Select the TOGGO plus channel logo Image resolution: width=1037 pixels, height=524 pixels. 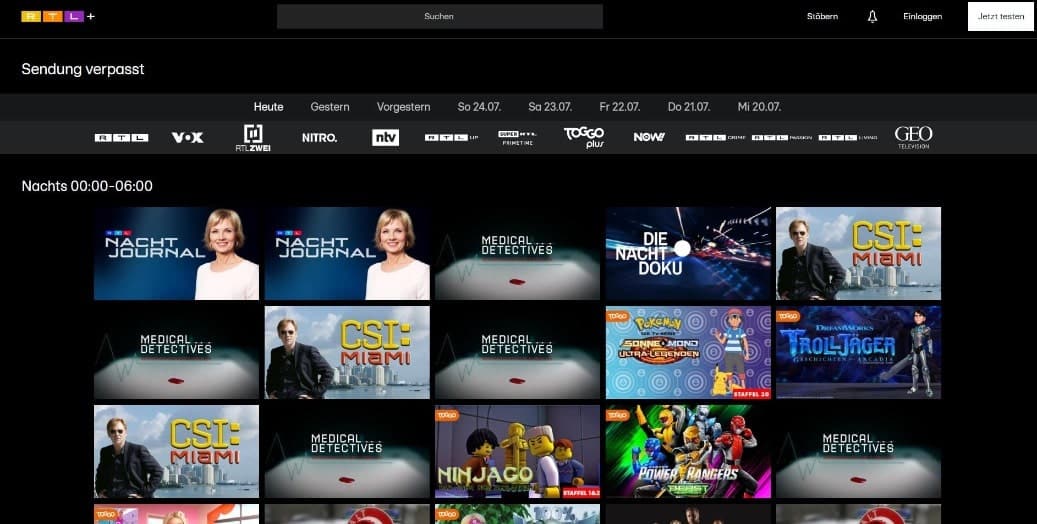(x=584, y=137)
